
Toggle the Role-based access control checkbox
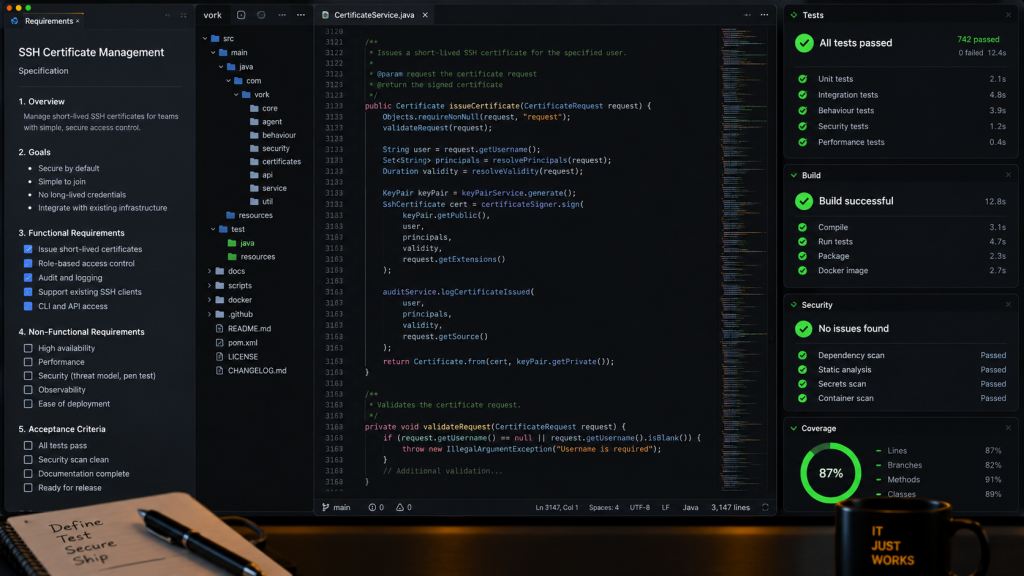(x=28, y=263)
